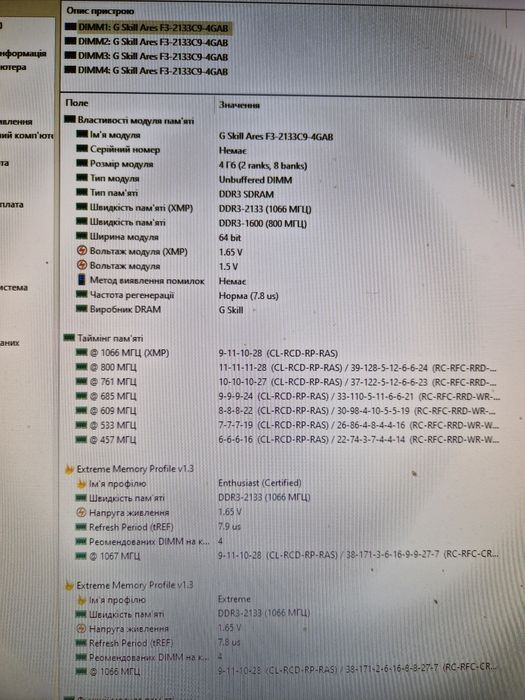
Task: Click the icon beside '@ 761 МГЦ'
Action: coord(81,381)
